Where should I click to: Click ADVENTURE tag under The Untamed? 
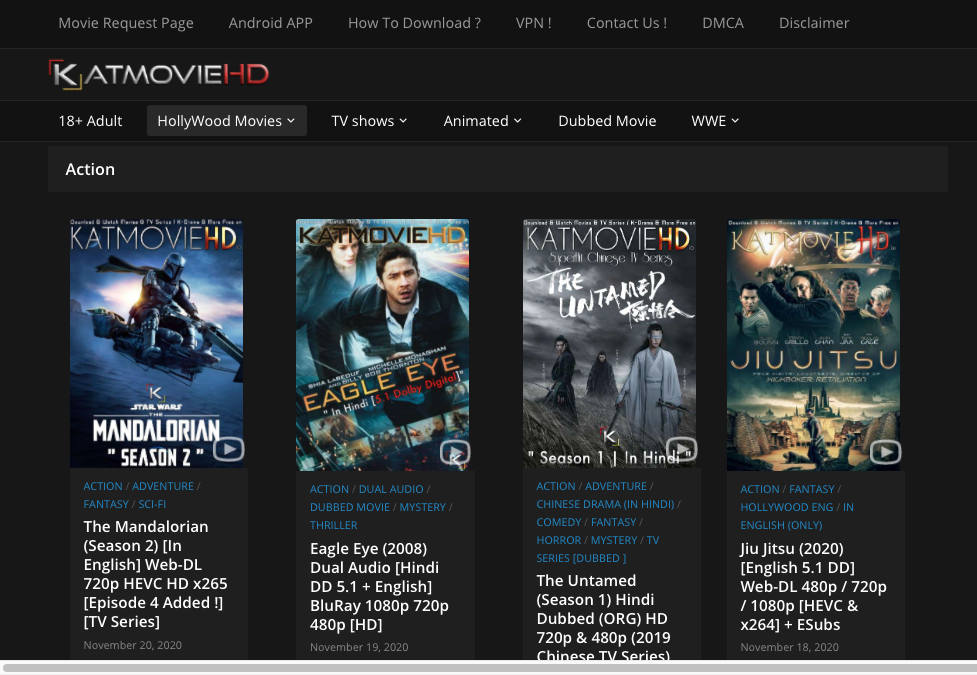[616, 486]
